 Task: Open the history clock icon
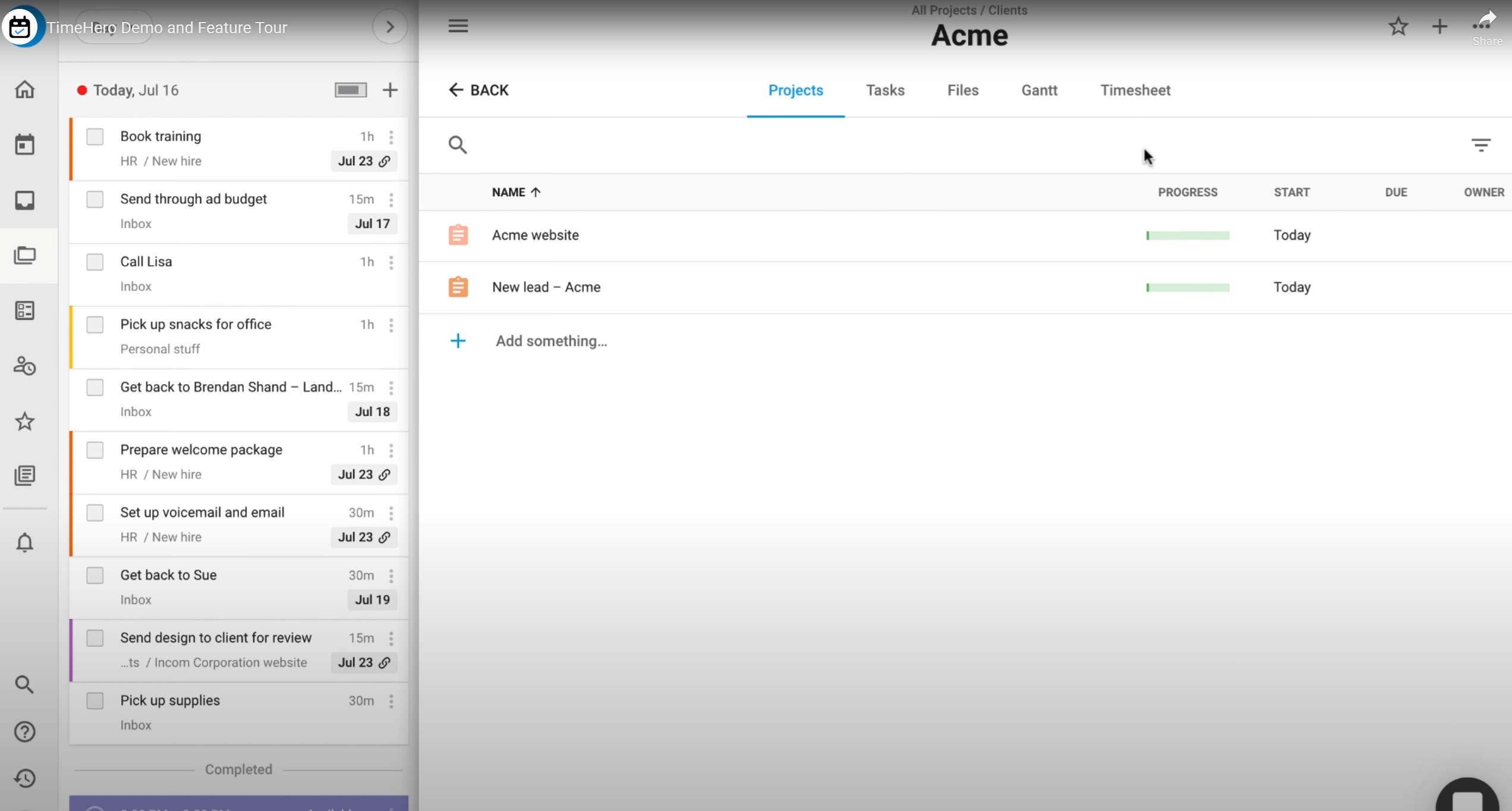pyautogui.click(x=24, y=778)
